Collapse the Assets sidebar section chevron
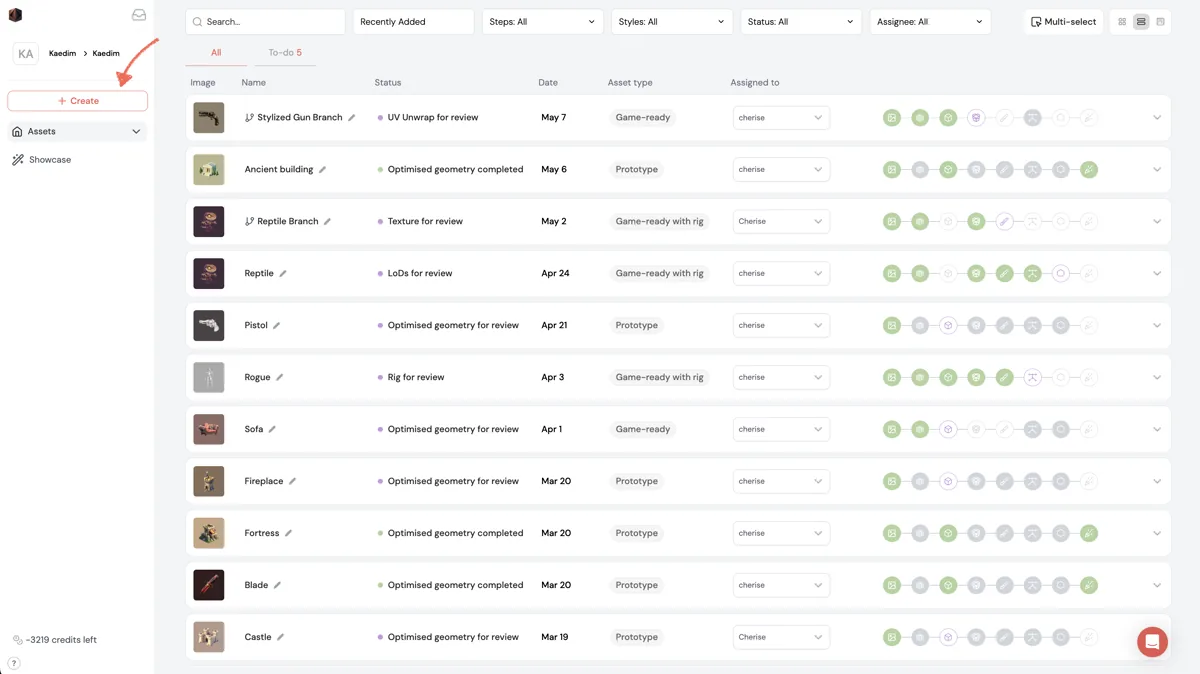The image size is (1200, 674). [x=136, y=132]
